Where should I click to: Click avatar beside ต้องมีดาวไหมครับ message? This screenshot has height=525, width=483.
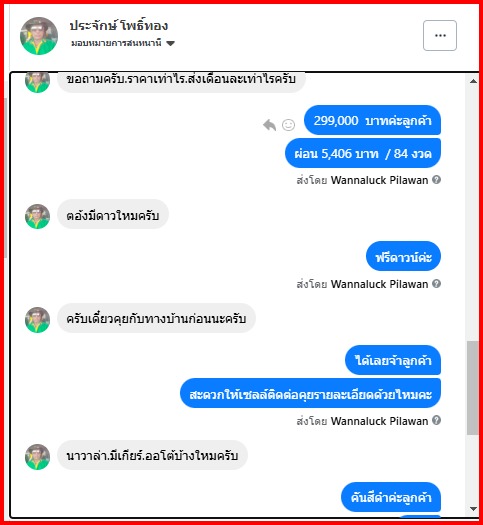click(x=37, y=216)
